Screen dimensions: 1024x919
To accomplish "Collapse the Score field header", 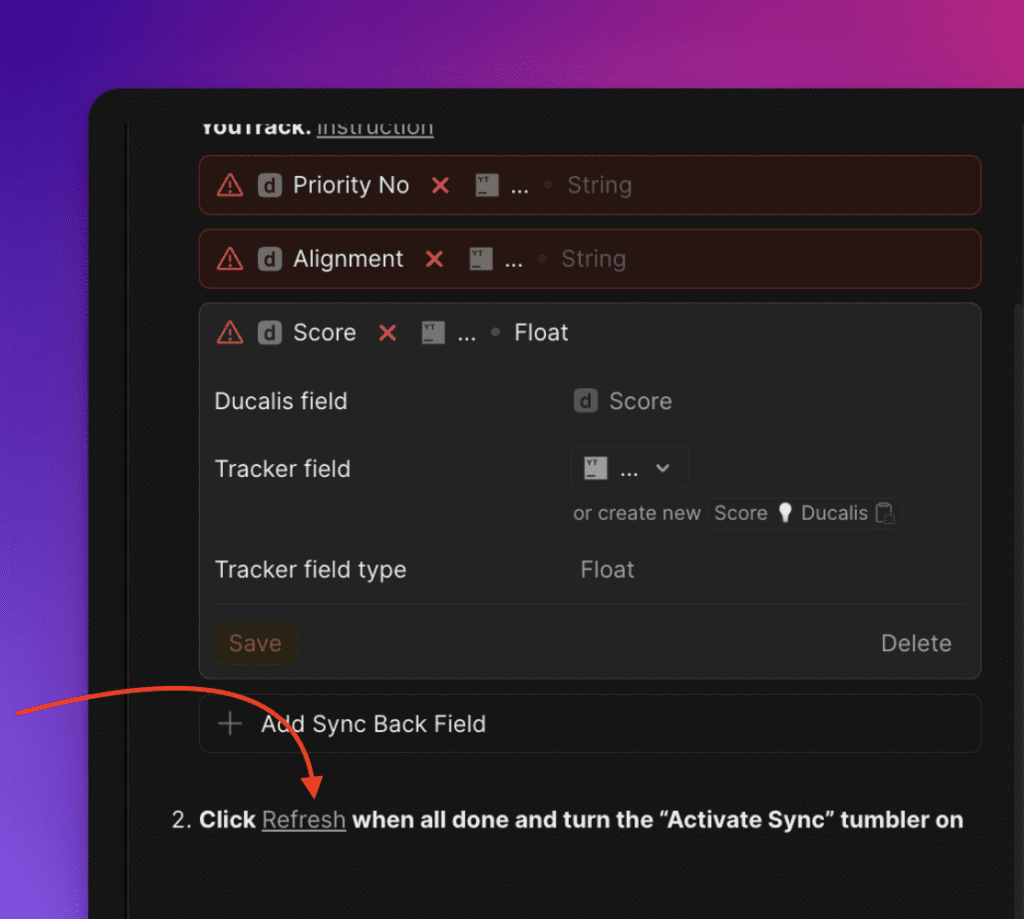I will tap(590, 332).
